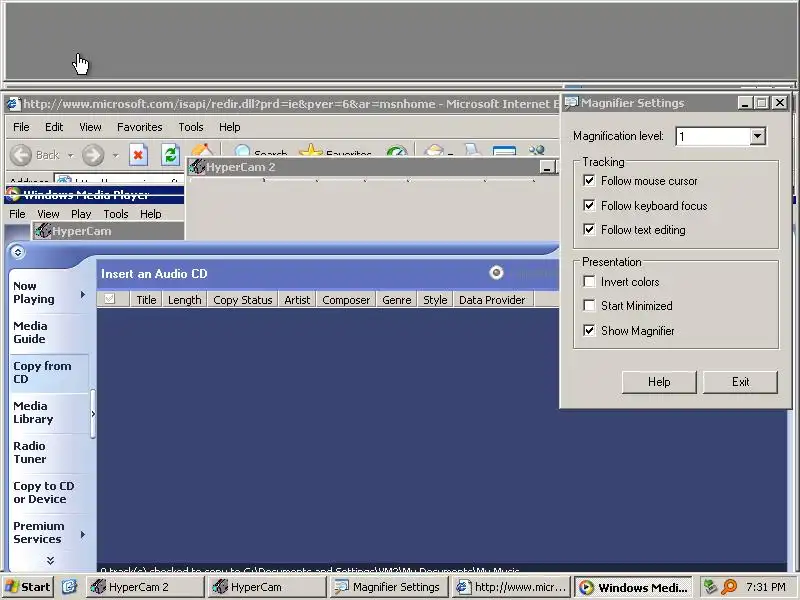Click the Internet Explorer page icon in title bar
This screenshot has width=800, height=600.
14,104
